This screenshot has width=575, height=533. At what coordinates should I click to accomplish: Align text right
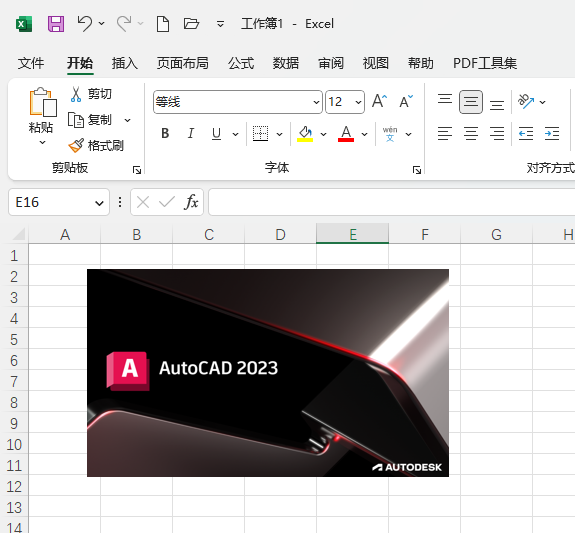click(497, 134)
